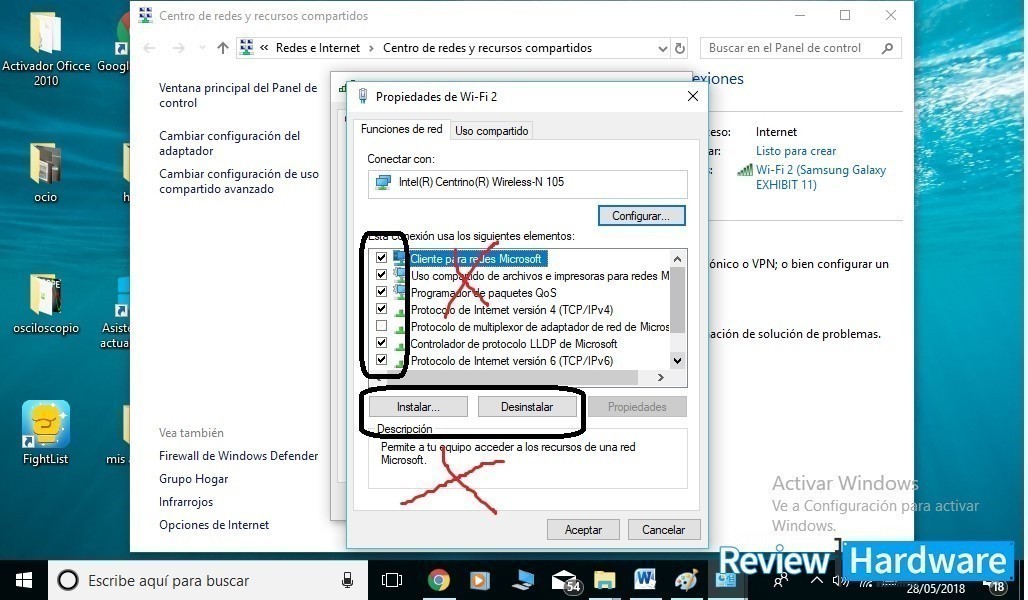Open the volume control in the tray

click(x=840, y=580)
